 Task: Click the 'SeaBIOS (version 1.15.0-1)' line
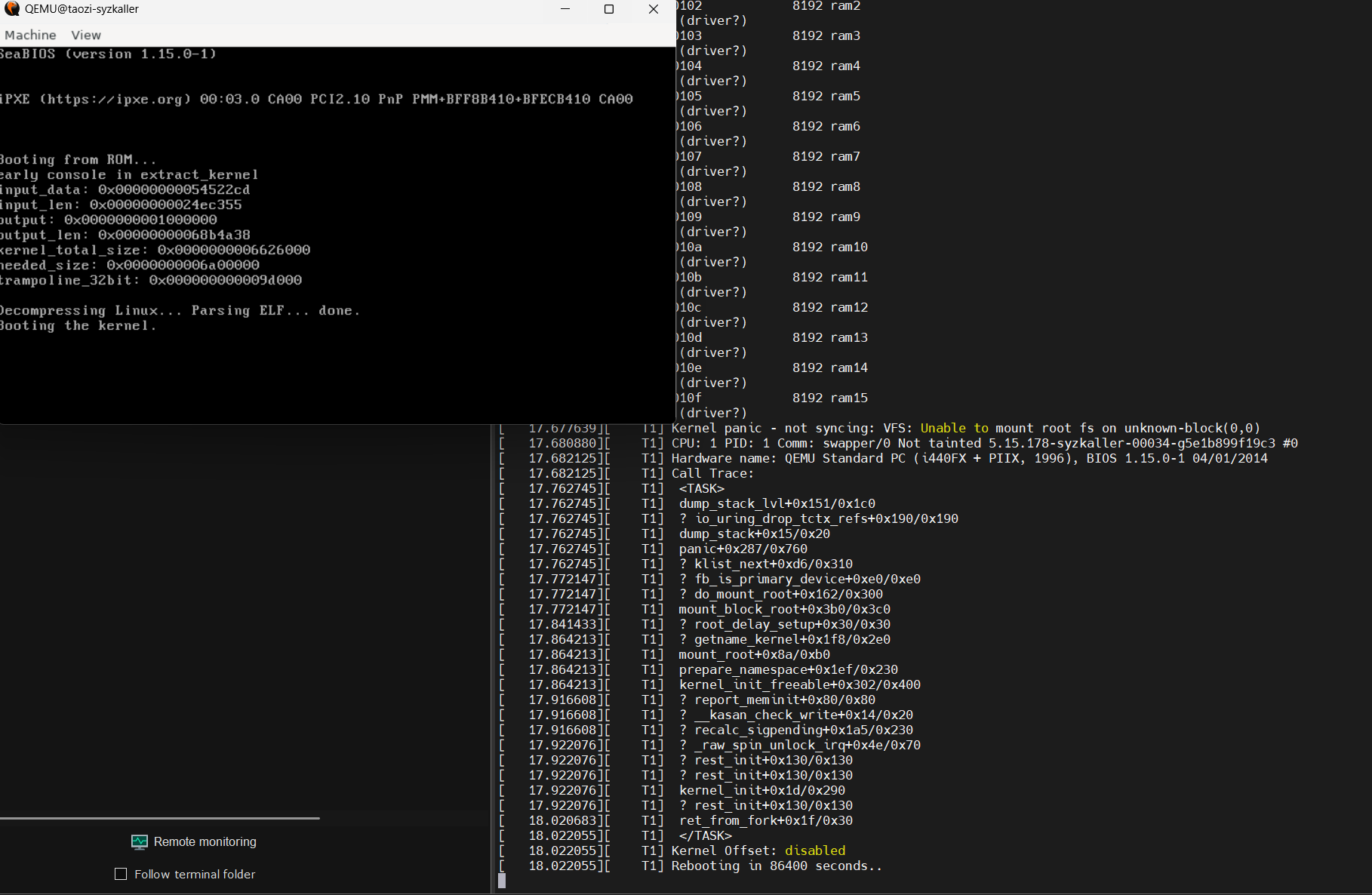pos(108,54)
